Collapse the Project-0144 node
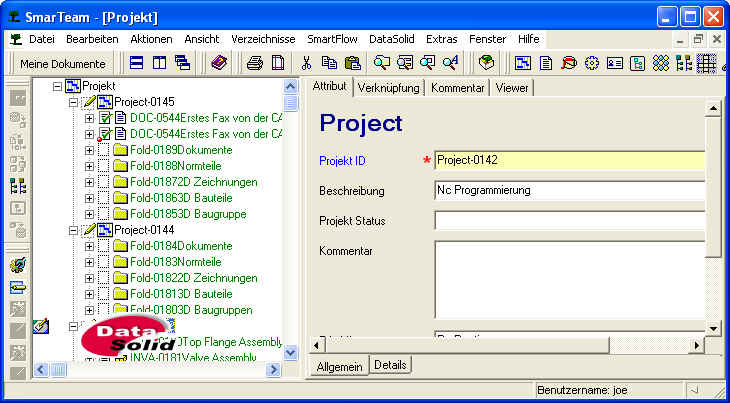This screenshot has height=403, width=730. (x=73, y=230)
